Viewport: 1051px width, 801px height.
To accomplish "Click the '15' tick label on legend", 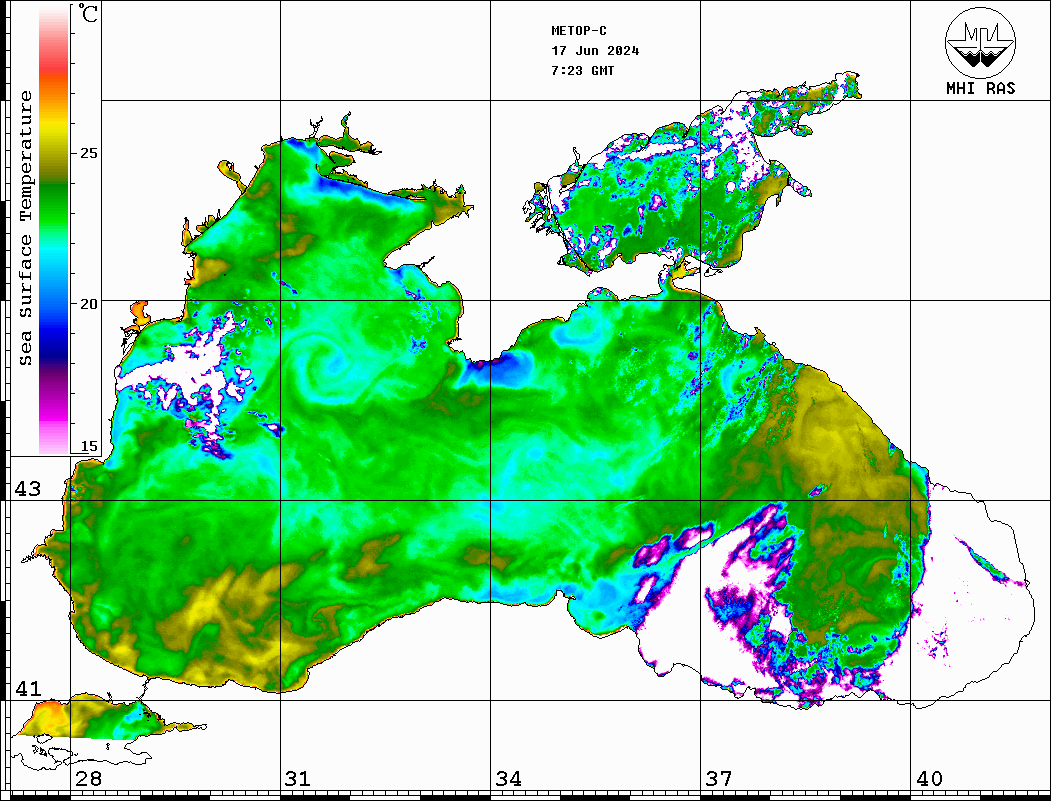I will [88, 446].
